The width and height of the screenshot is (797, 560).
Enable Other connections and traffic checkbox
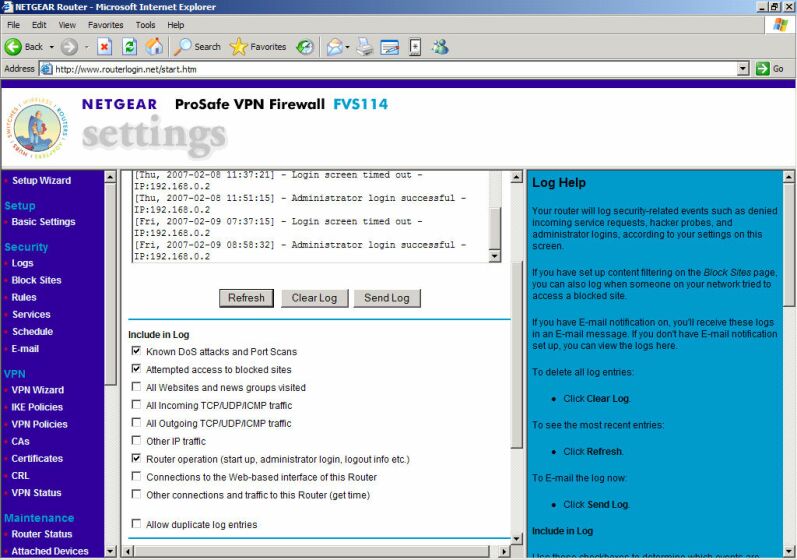tap(136, 494)
